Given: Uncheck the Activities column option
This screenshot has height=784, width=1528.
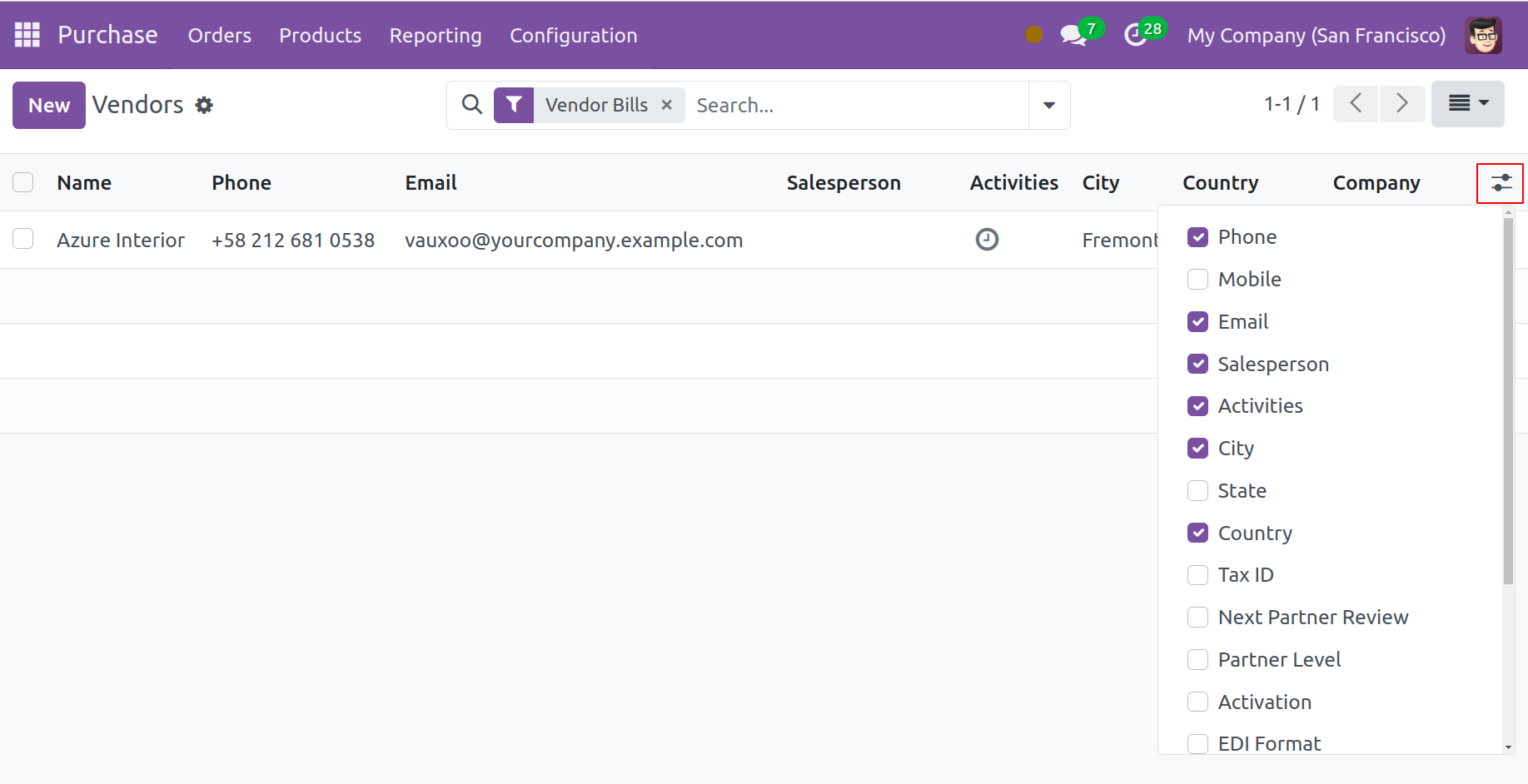Looking at the screenshot, I should [x=1197, y=405].
